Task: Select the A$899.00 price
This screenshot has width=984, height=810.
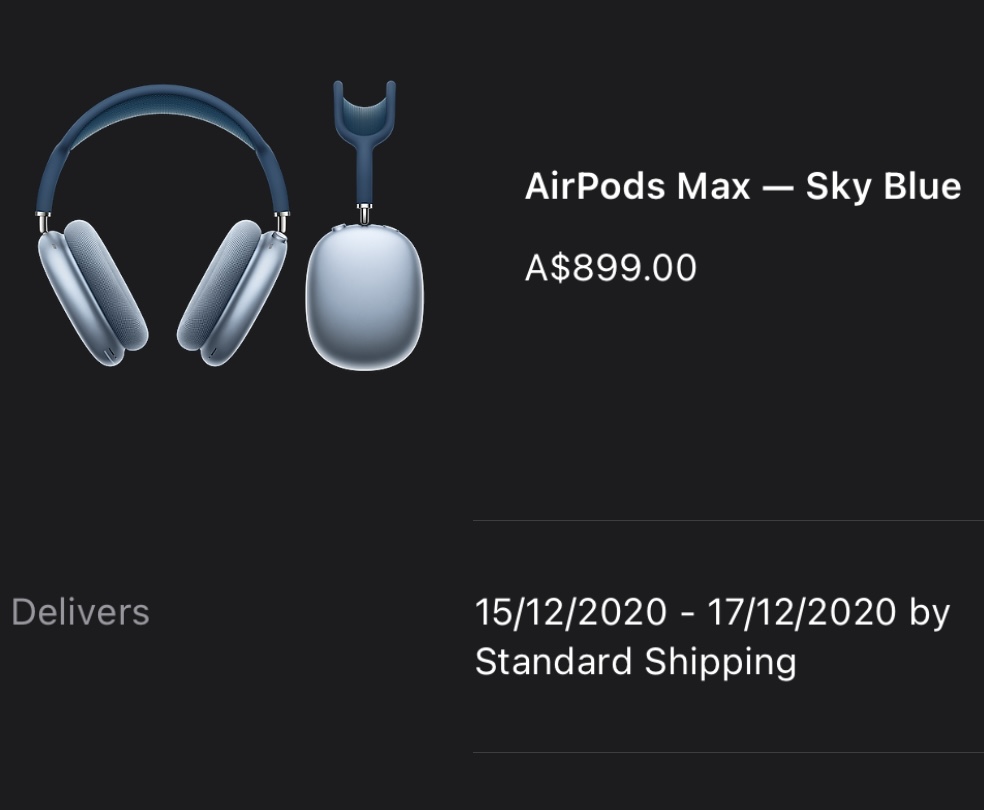Action: (x=610, y=268)
